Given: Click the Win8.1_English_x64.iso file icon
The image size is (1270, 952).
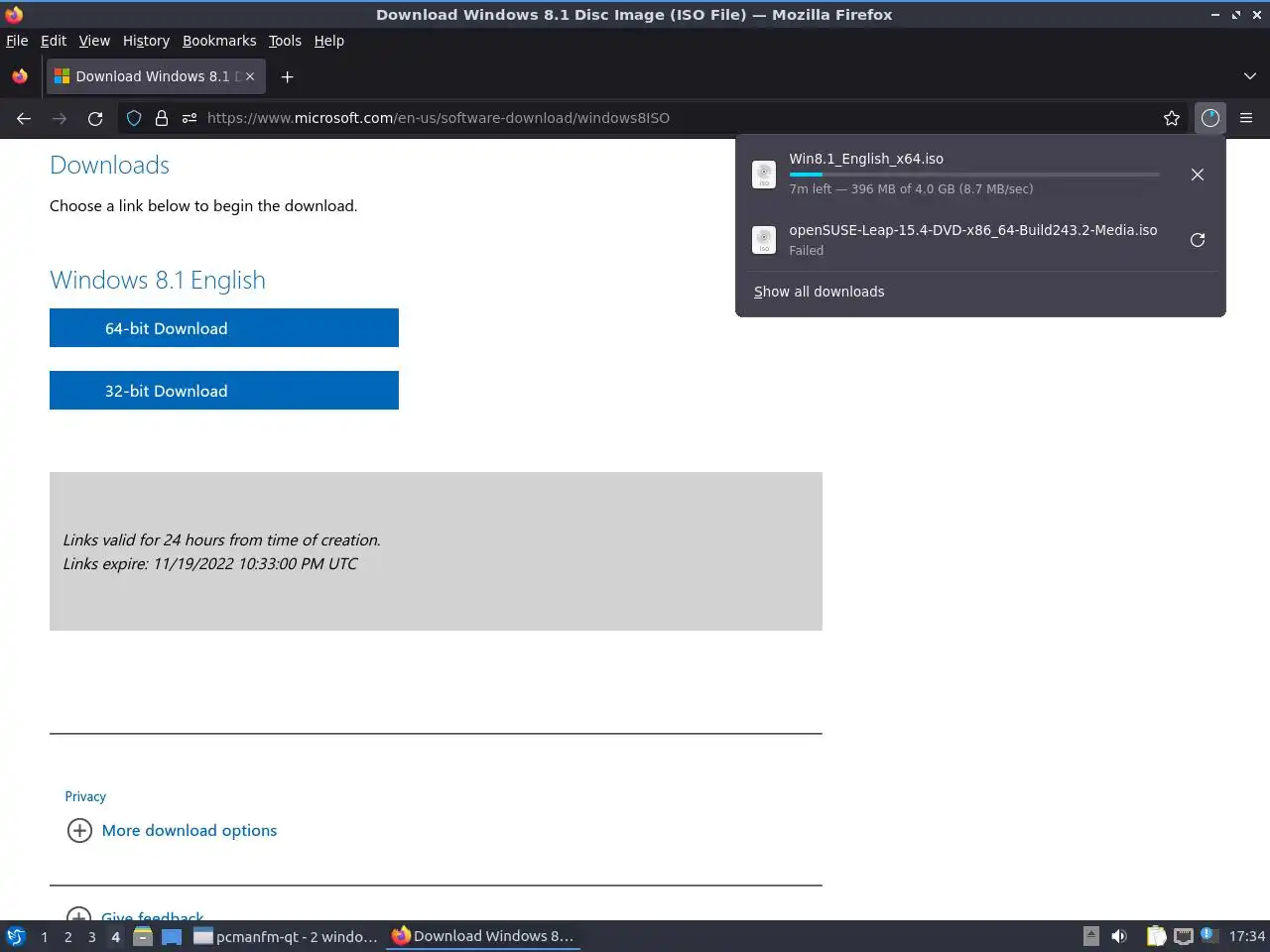Looking at the screenshot, I should (x=764, y=175).
